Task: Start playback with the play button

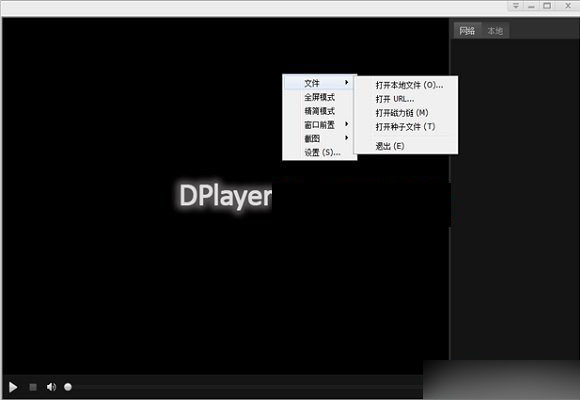Action: click(x=13, y=387)
